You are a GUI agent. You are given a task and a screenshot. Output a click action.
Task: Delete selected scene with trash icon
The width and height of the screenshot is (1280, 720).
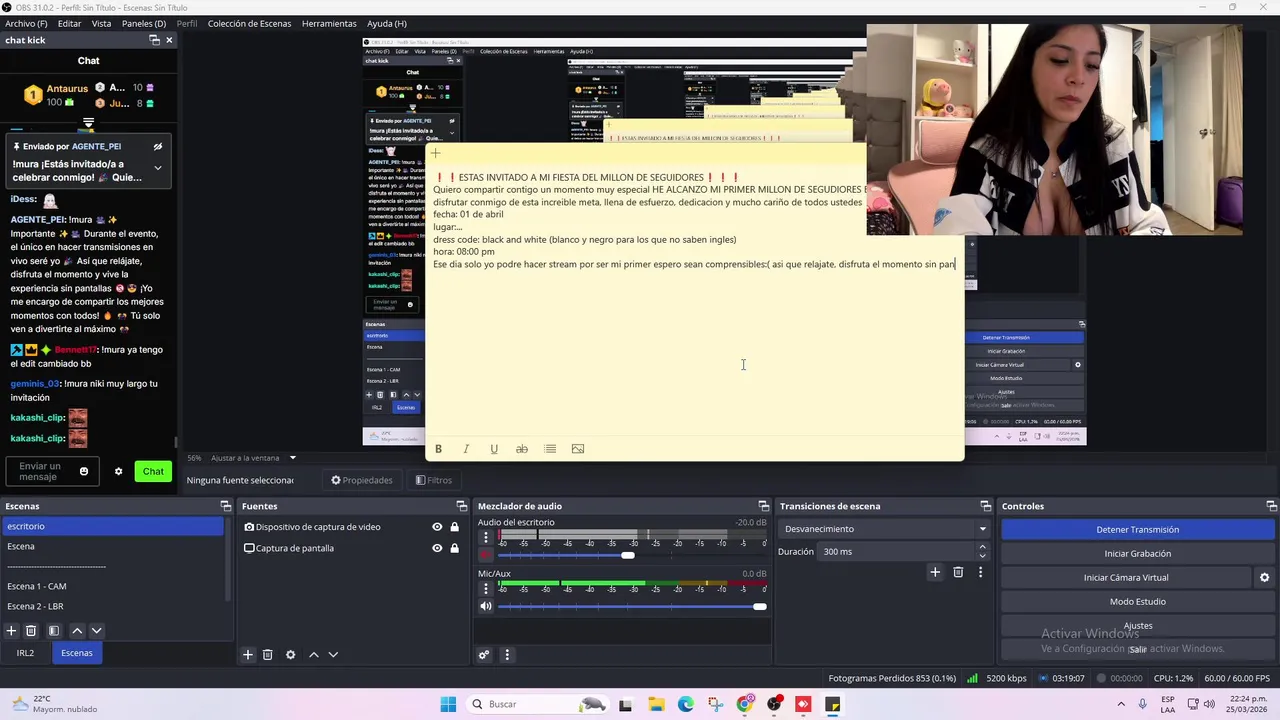click(x=31, y=631)
